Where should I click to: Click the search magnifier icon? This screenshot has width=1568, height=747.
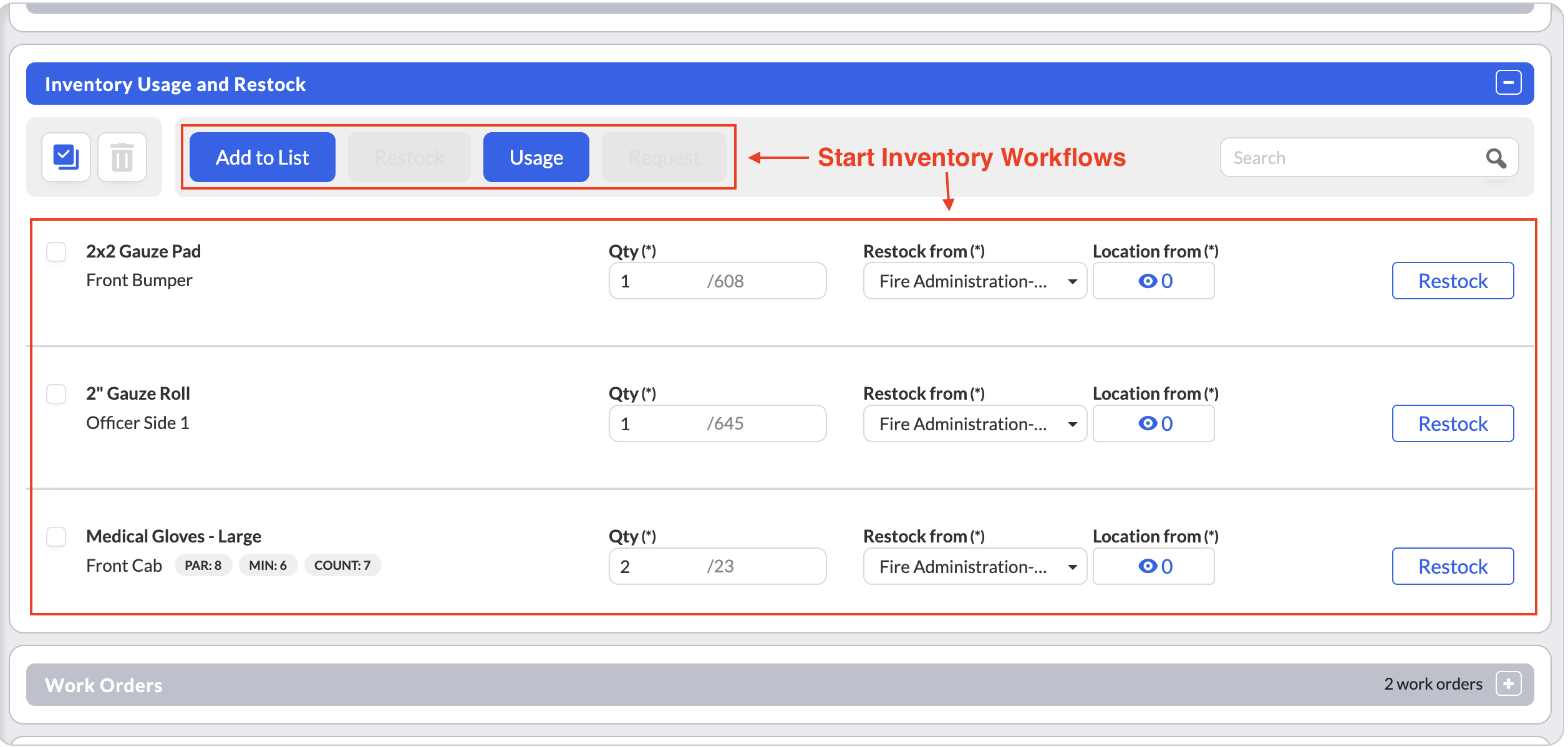click(x=1496, y=158)
